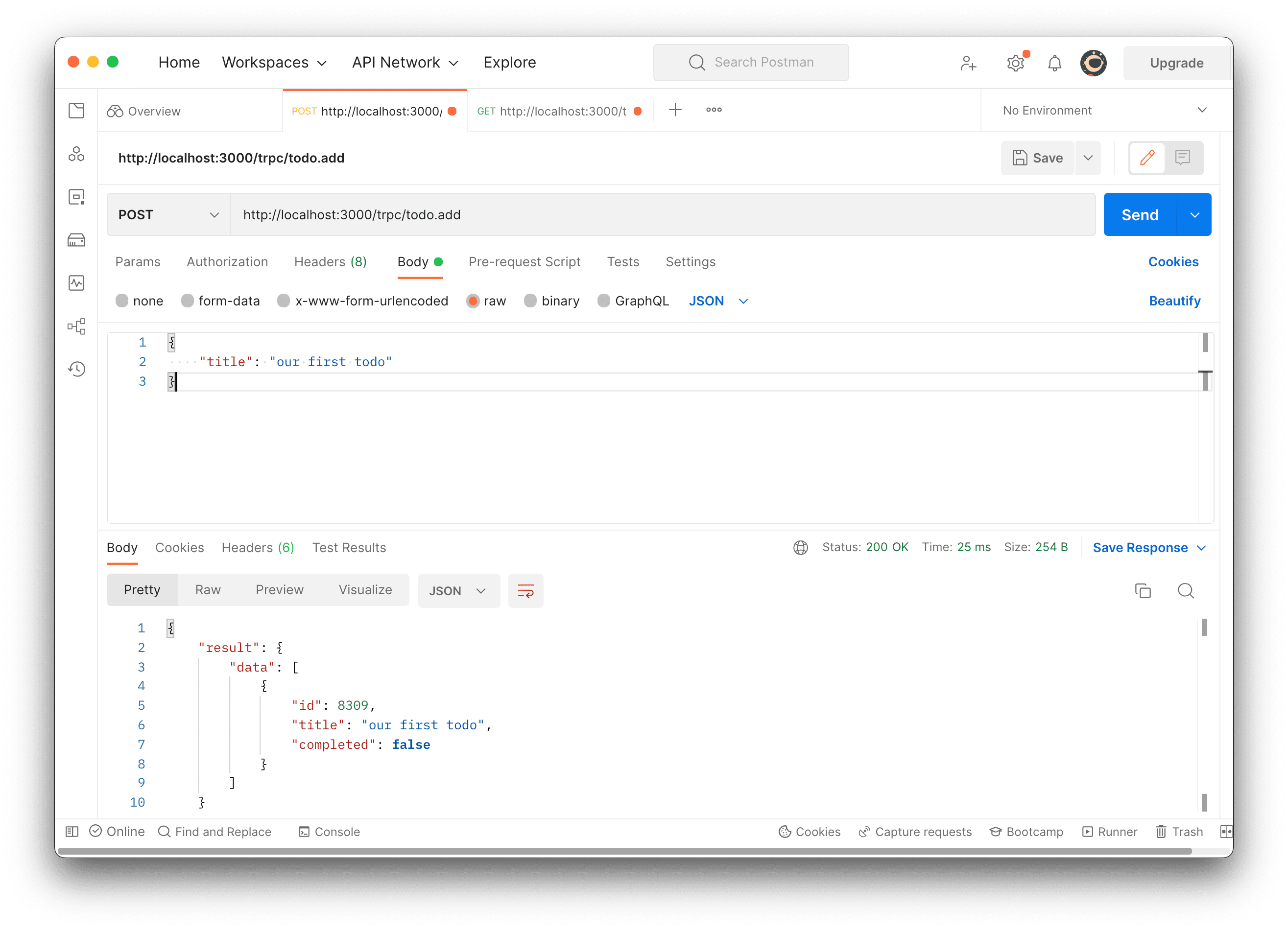Switch to the Test Results tab in response
This screenshot has width=1288, height=930.
tap(348, 547)
